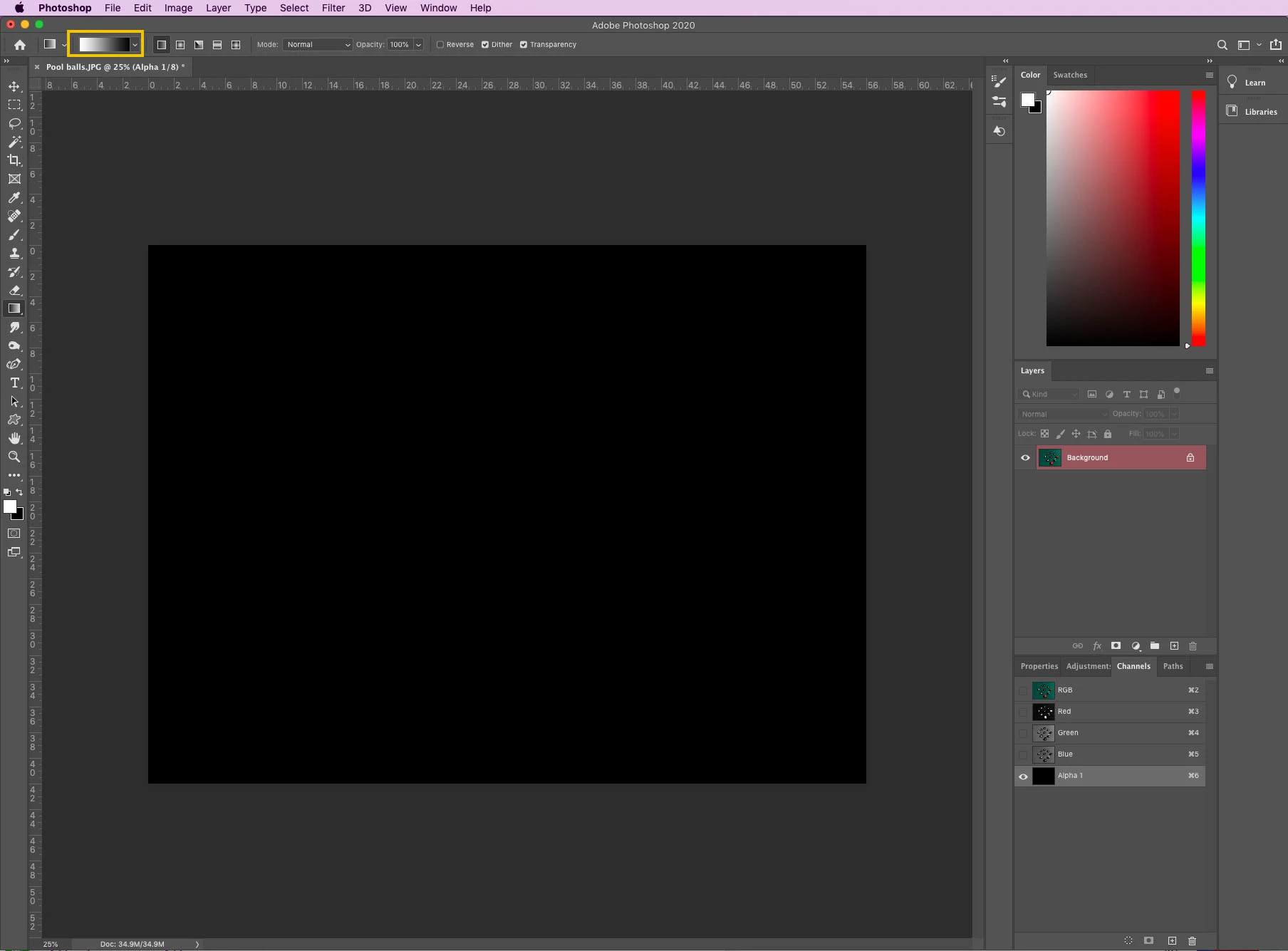Choose the Reflected Gradient style icon
This screenshot has width=1288, height=951.
tap(217, 45)
